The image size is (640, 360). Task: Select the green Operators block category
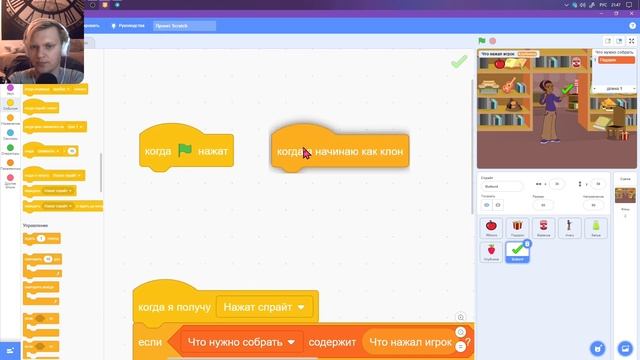coord(10,149)
